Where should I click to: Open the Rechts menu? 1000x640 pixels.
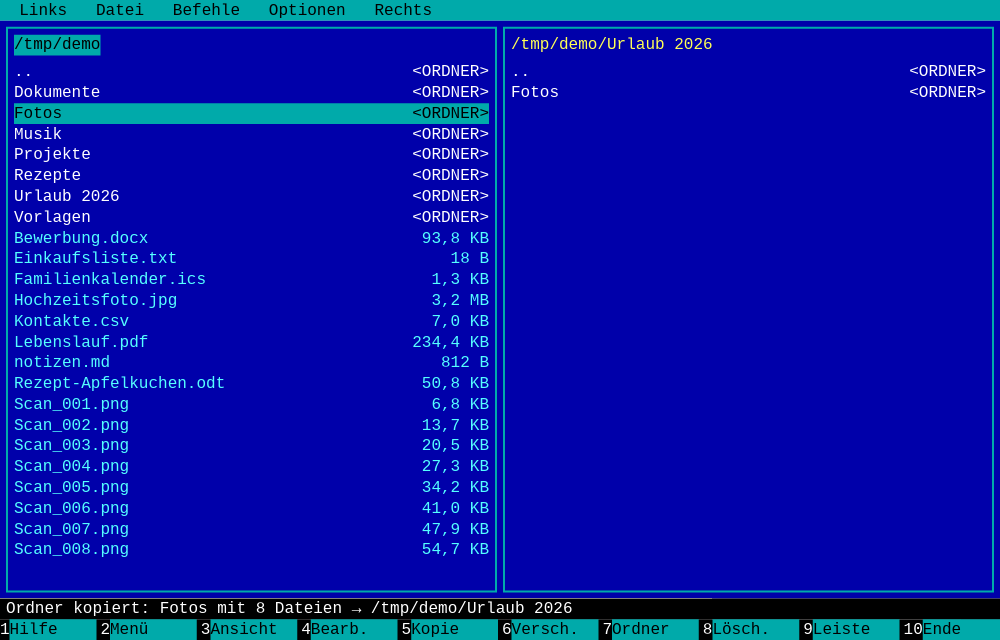pos(403,10)
